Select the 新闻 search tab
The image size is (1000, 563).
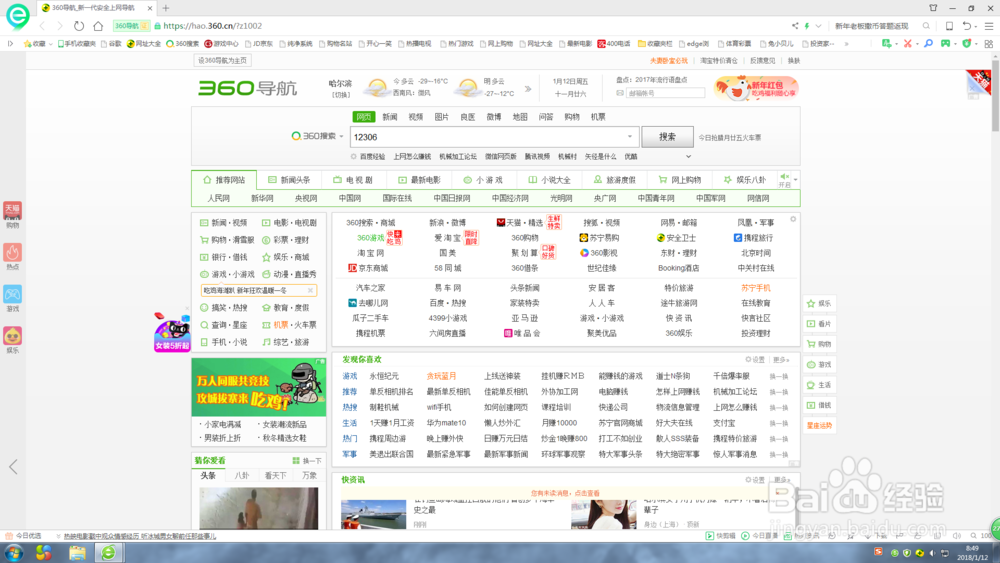click(390, 117)
